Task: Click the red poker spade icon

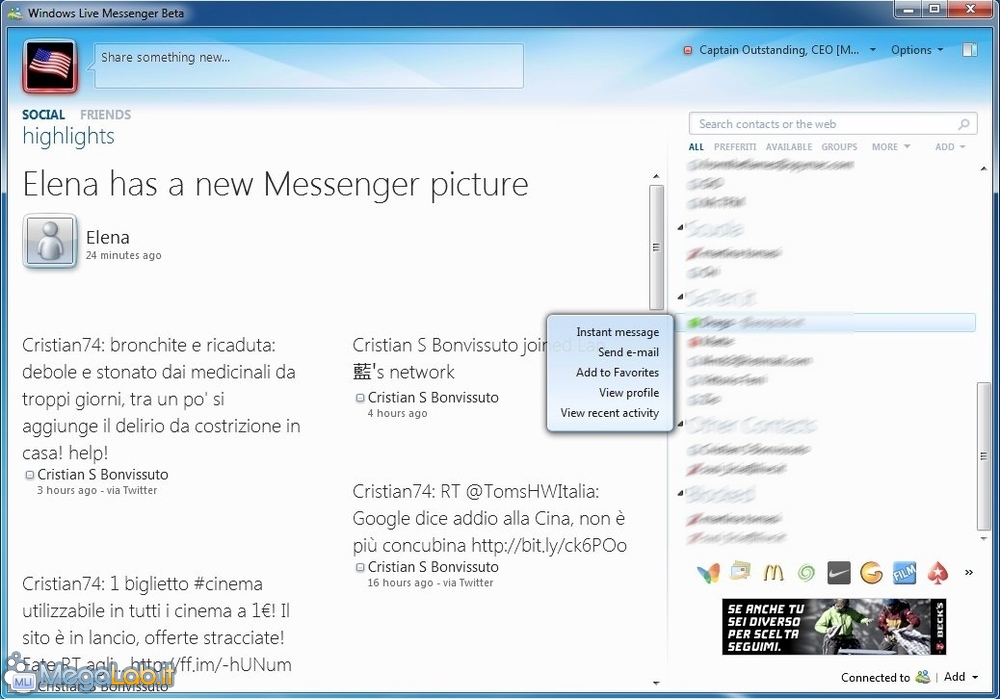Action: coord(937,573)
